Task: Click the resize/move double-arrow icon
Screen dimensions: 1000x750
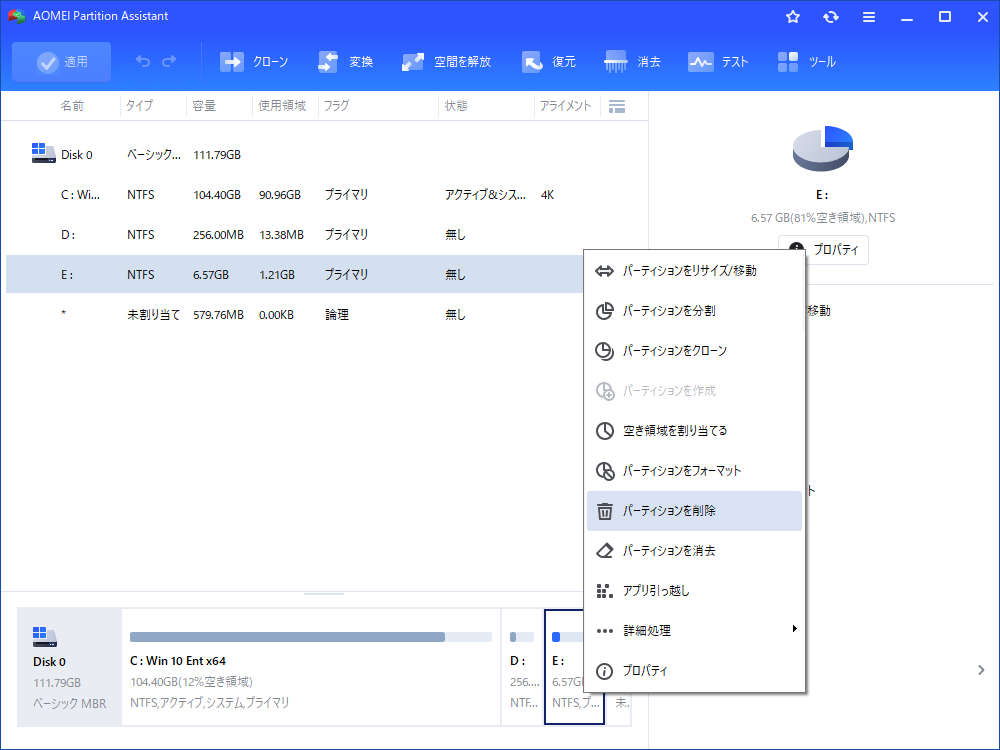Action: 605,271
